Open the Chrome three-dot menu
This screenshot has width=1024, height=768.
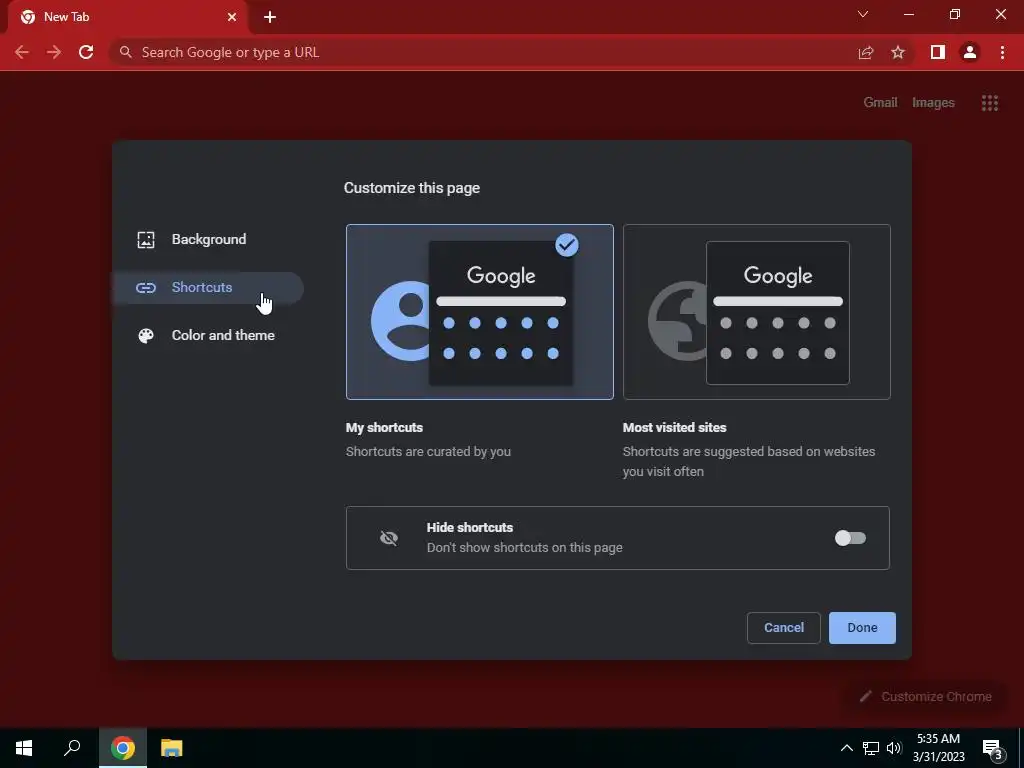1002,52
